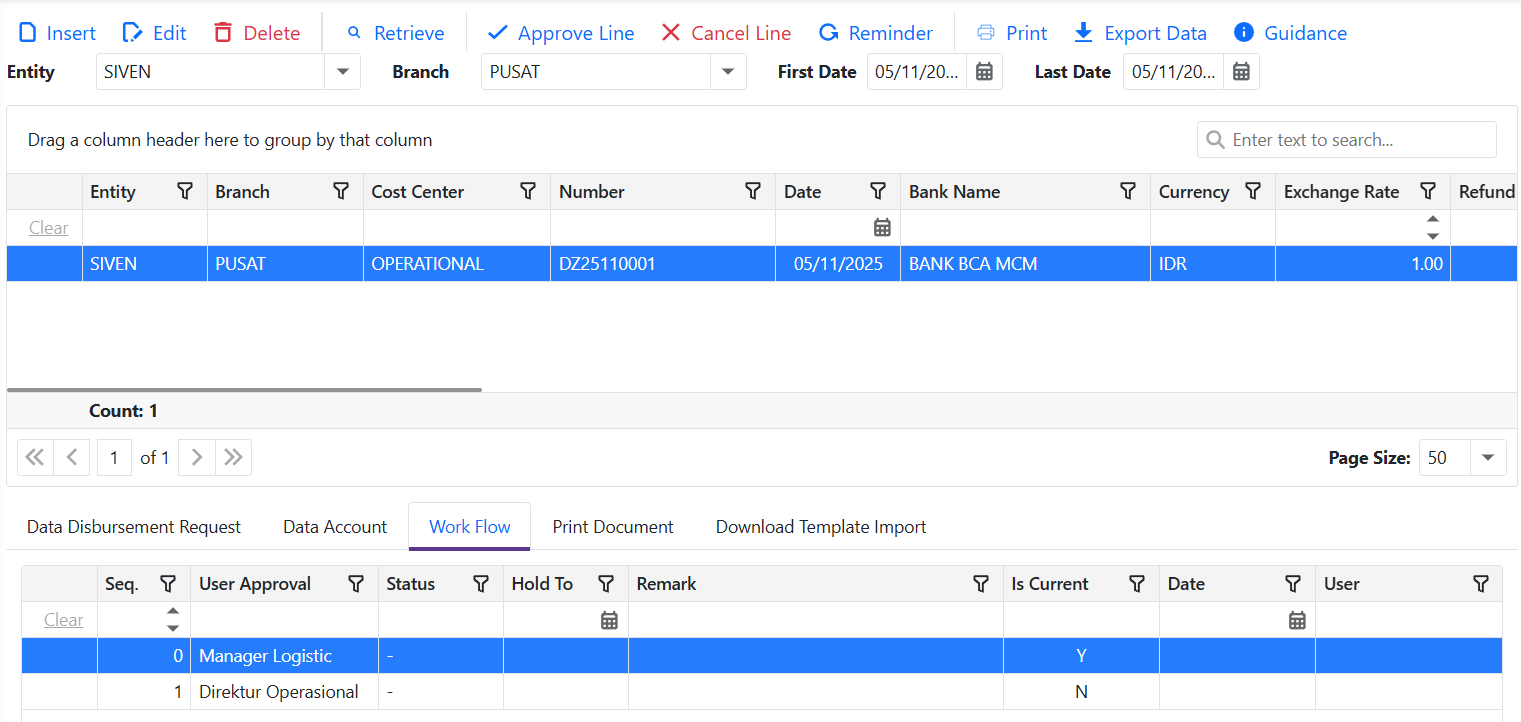Open filter for Exchange Rate column
The height and width of the screenshot is (722, 1521).
point(1428,191)
